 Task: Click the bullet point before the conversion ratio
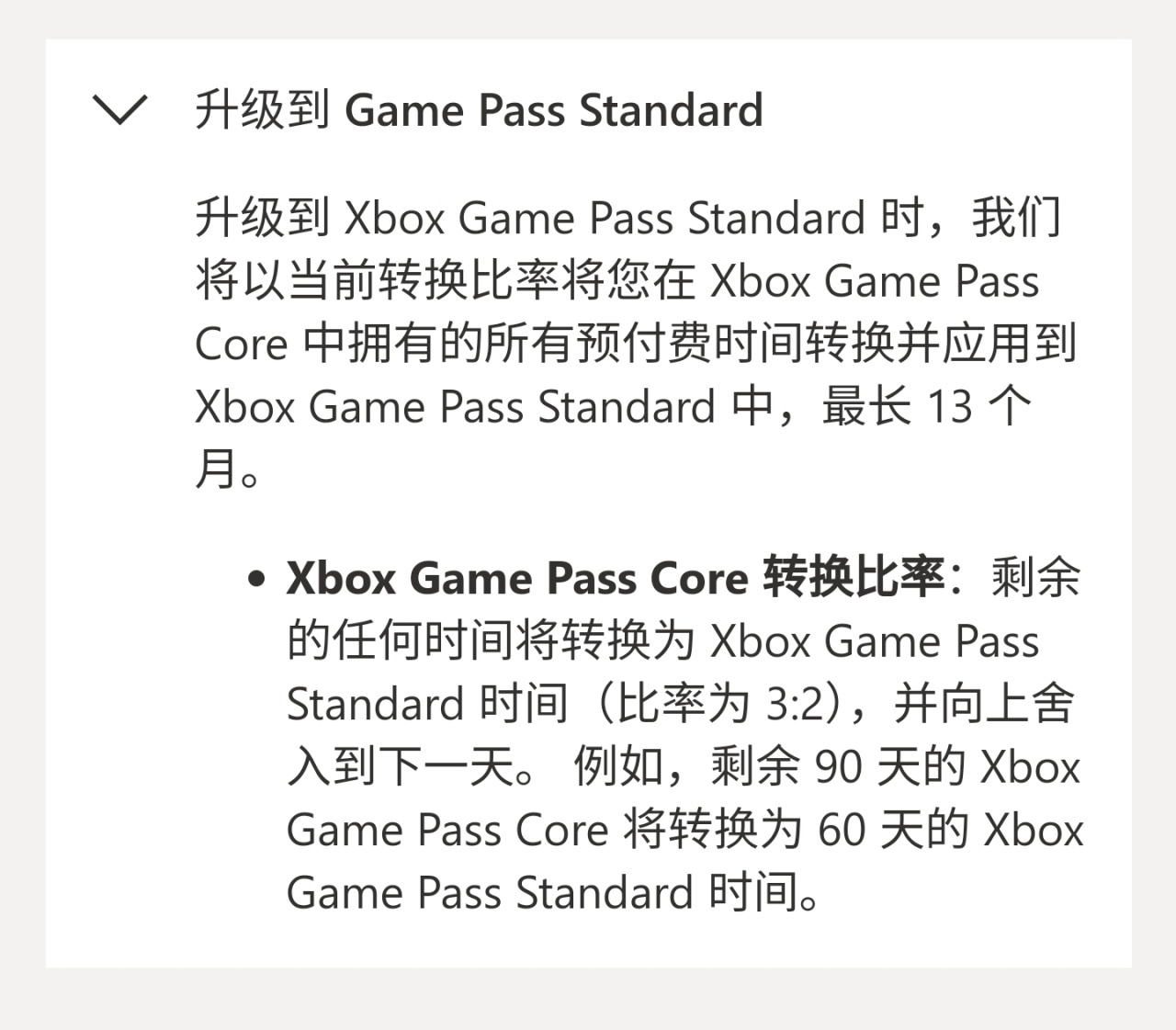coord(256,579)
